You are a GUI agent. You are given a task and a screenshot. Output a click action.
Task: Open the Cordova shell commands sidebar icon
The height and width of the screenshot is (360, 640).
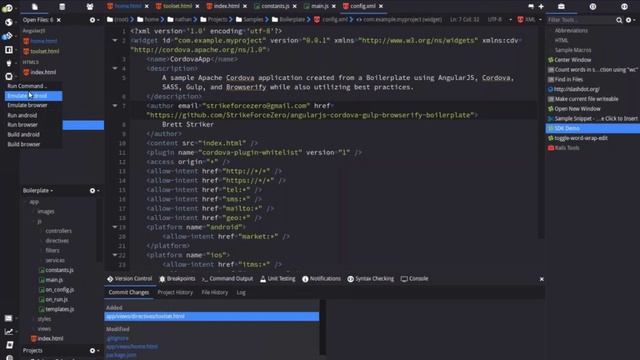coord(9,76)
